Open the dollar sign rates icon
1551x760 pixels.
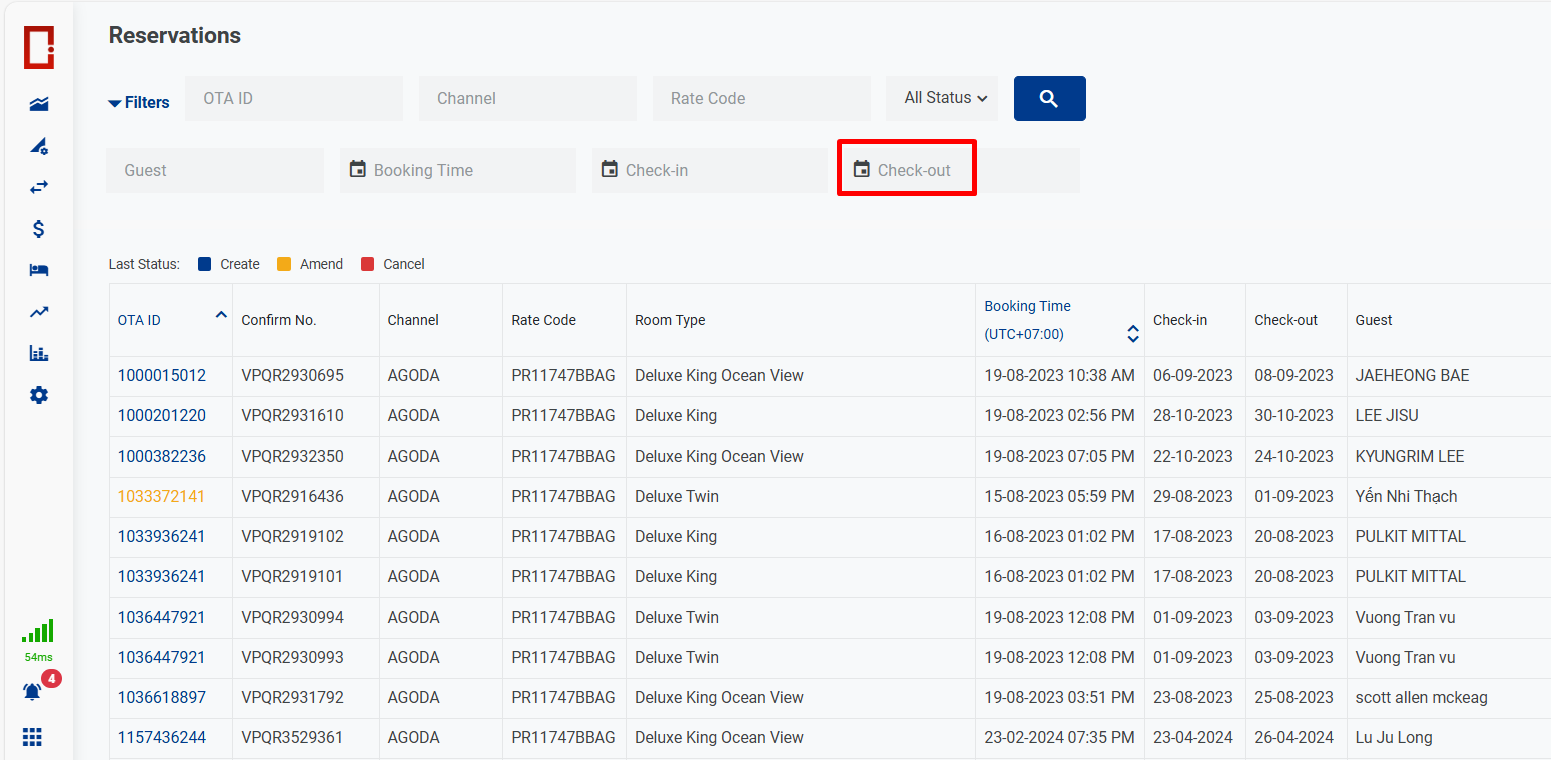click(38, 229)
